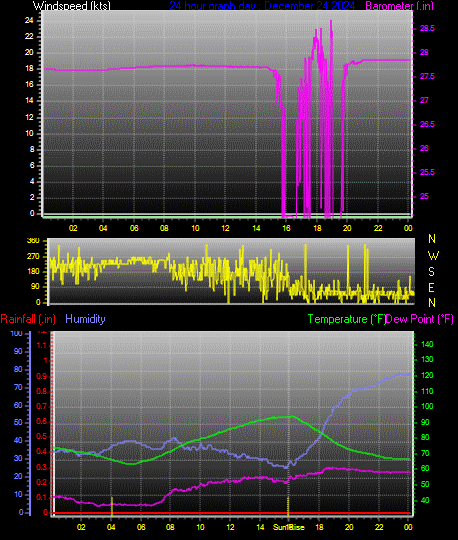Click the compass letter W

coord(433,256)
